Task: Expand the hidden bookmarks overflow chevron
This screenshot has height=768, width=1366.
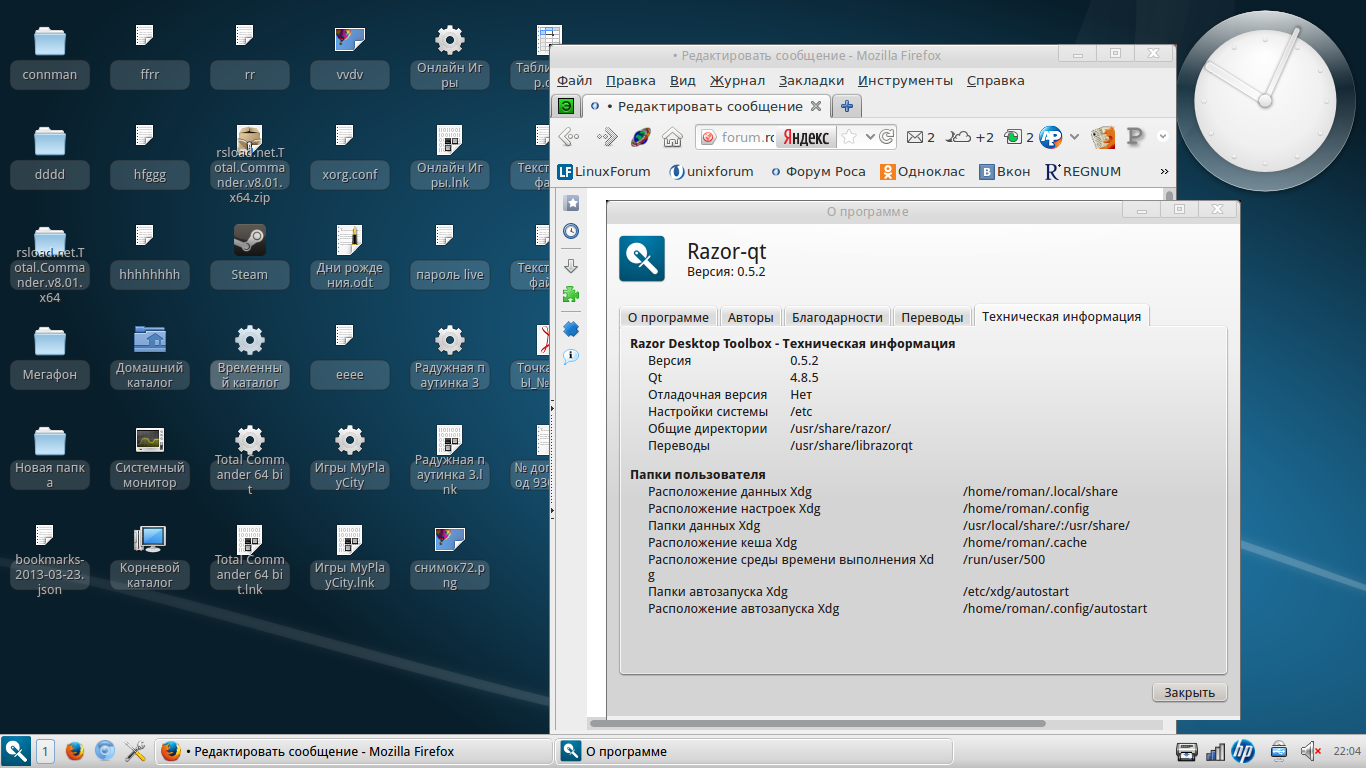Action: 1164,172
